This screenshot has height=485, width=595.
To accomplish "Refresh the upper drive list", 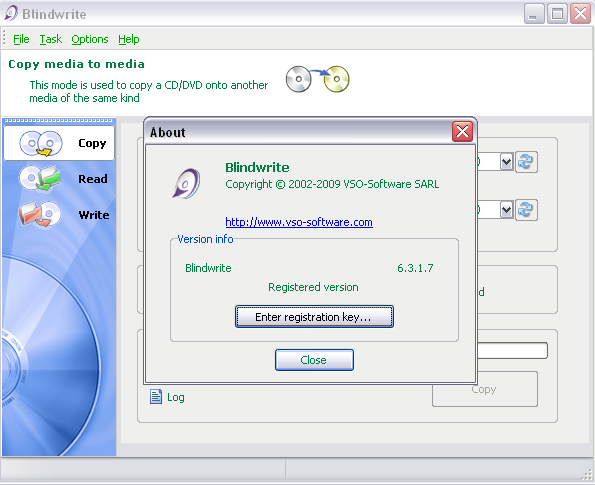I will point(526,162).
